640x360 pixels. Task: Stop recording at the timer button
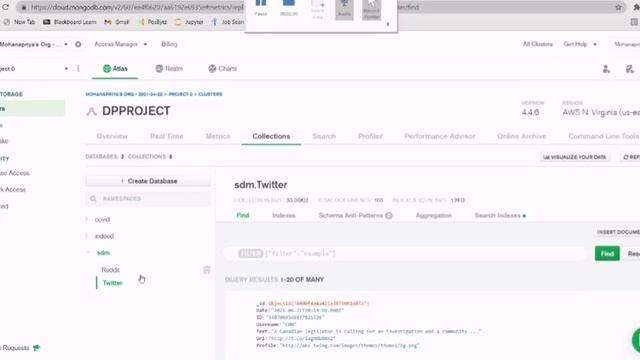[x=289, y=7]
